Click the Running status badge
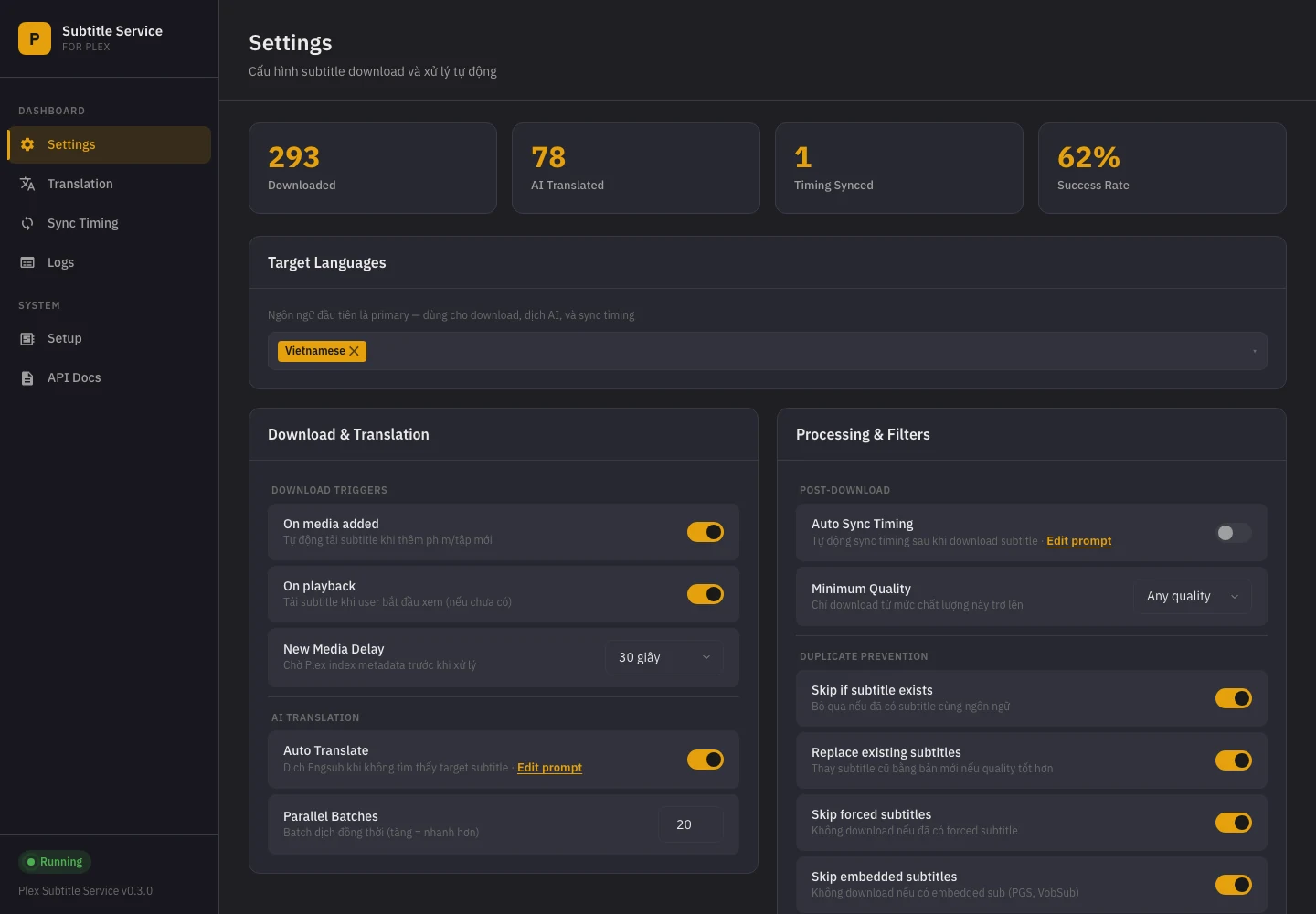Screen dimensions: 1316x914 [x=55, y=862]
